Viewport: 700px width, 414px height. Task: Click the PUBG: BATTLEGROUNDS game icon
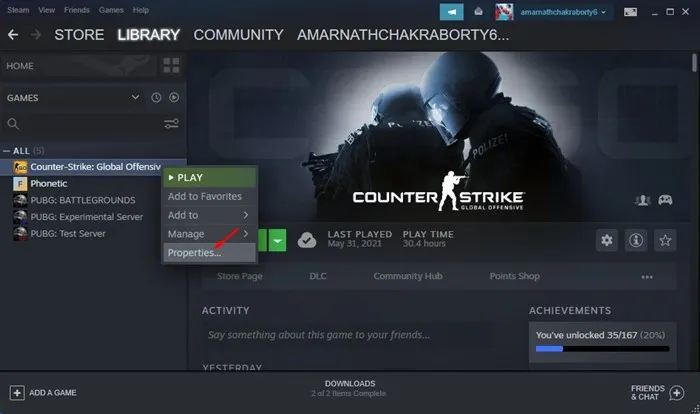click(x=20, y=200)
